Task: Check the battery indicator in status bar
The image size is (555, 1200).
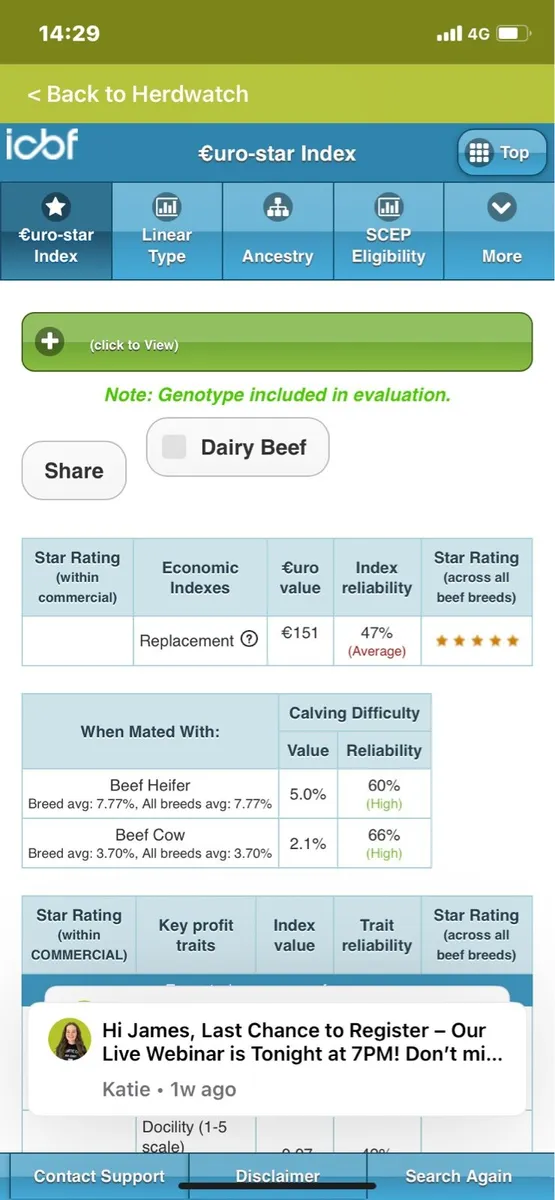Action: pyautogui.click(x=512, y=34)
